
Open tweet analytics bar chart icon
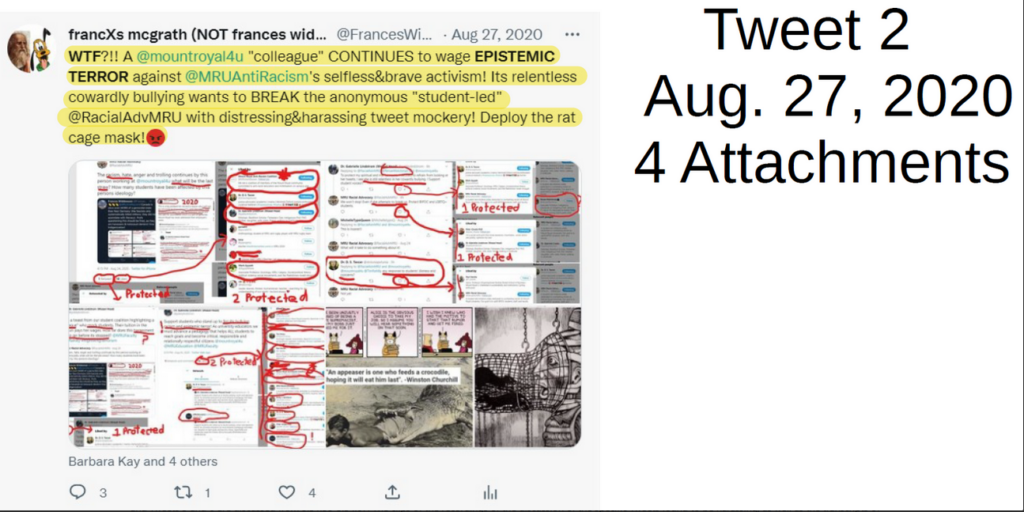point(490,492)
